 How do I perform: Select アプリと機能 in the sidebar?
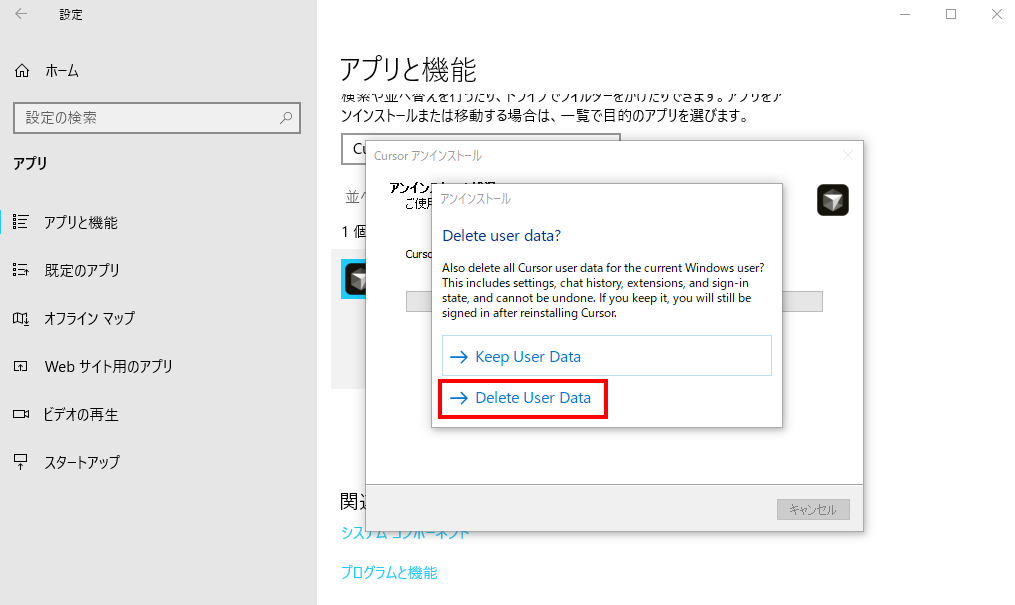(x=81, y=223)
